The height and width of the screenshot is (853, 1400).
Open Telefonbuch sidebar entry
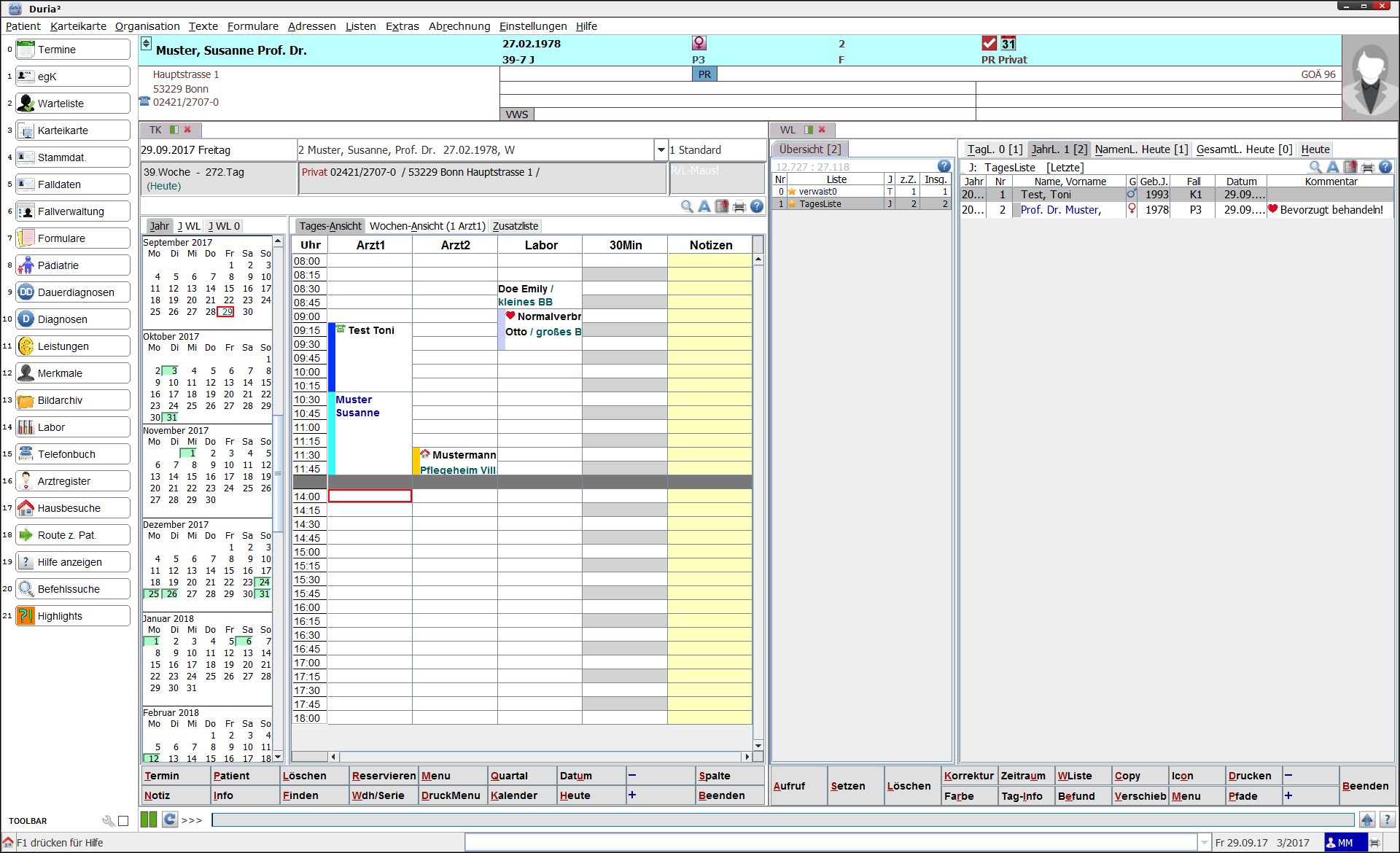pyautogui.click(x=72, y=454)
